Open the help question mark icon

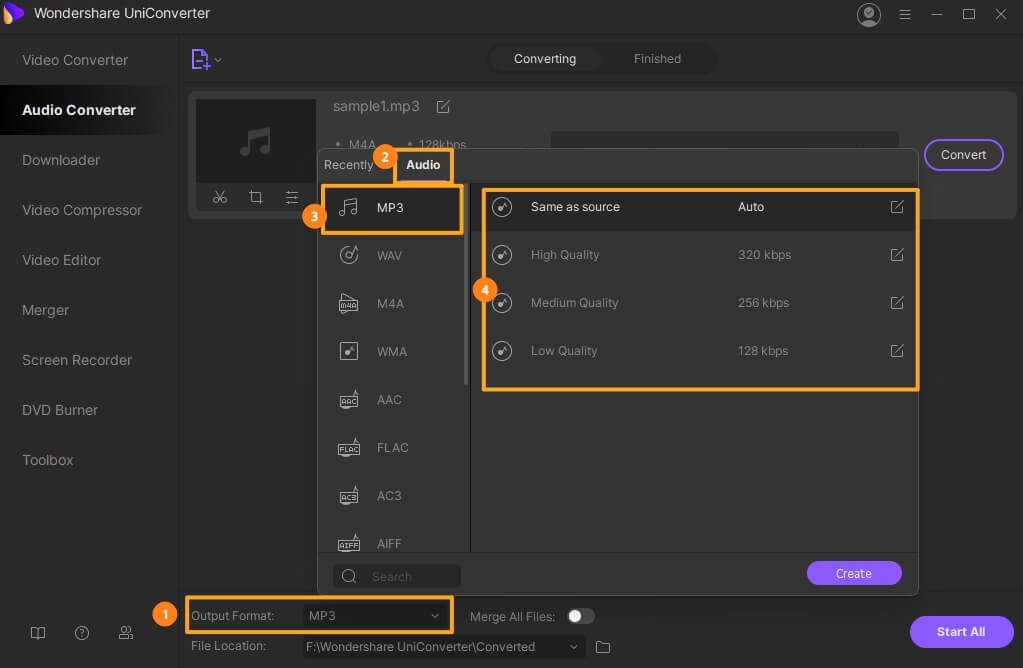[82, 632]
